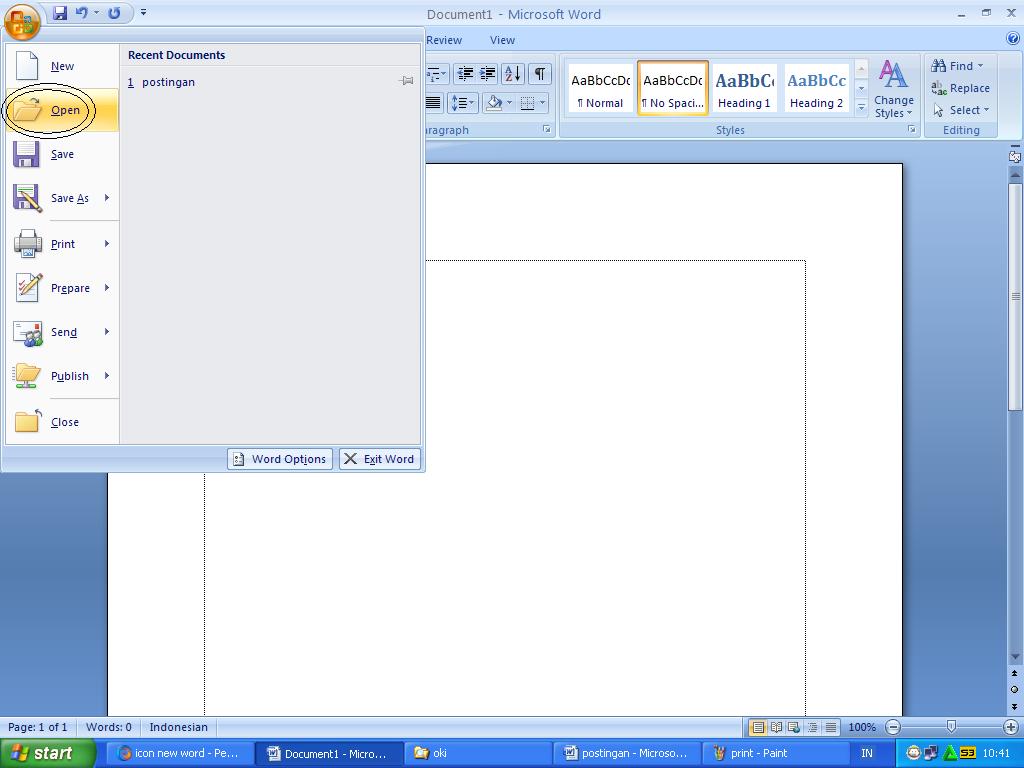Switch to Web Layout view
Image resolution: width=1024 pixels, height=768 pixels.
(x=793, y=727)
